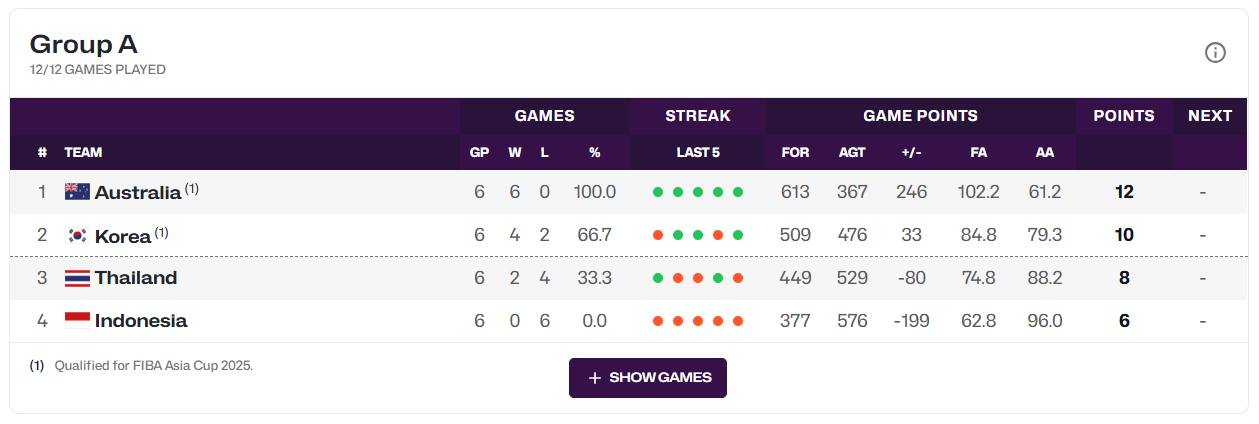The height and width of the screenshot is (424, 1259).
Task: Open the Indonesia team link
Action: pos(141,321)
